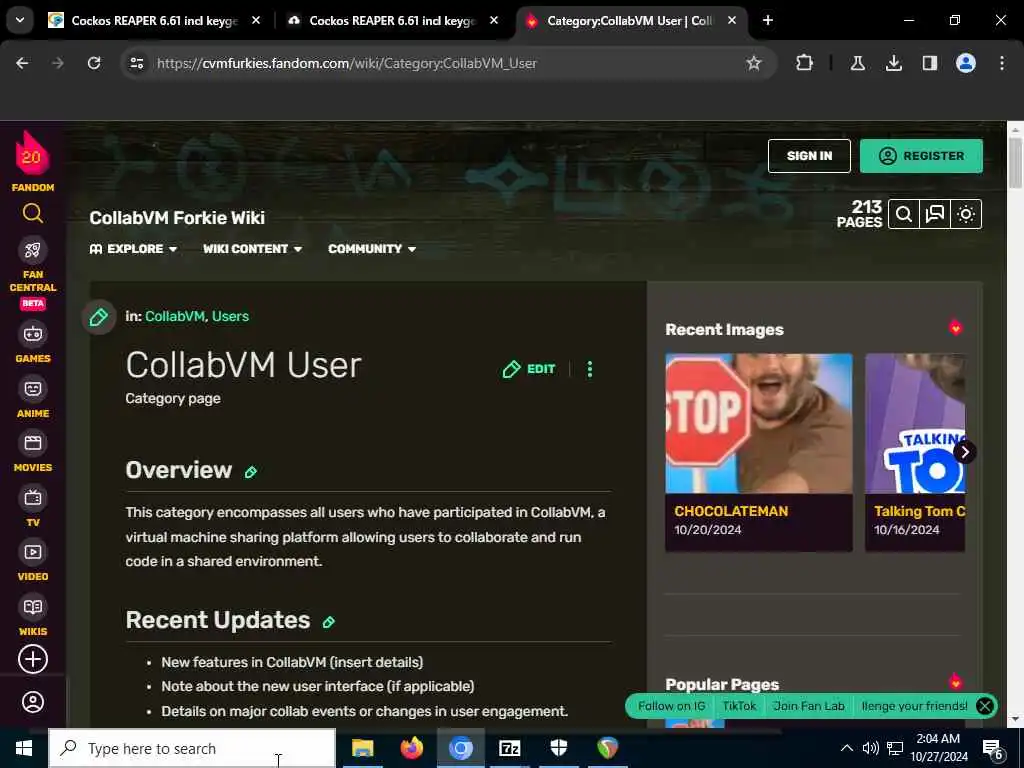
Task: Open the Wikis section icon
Action: [33, 607]
